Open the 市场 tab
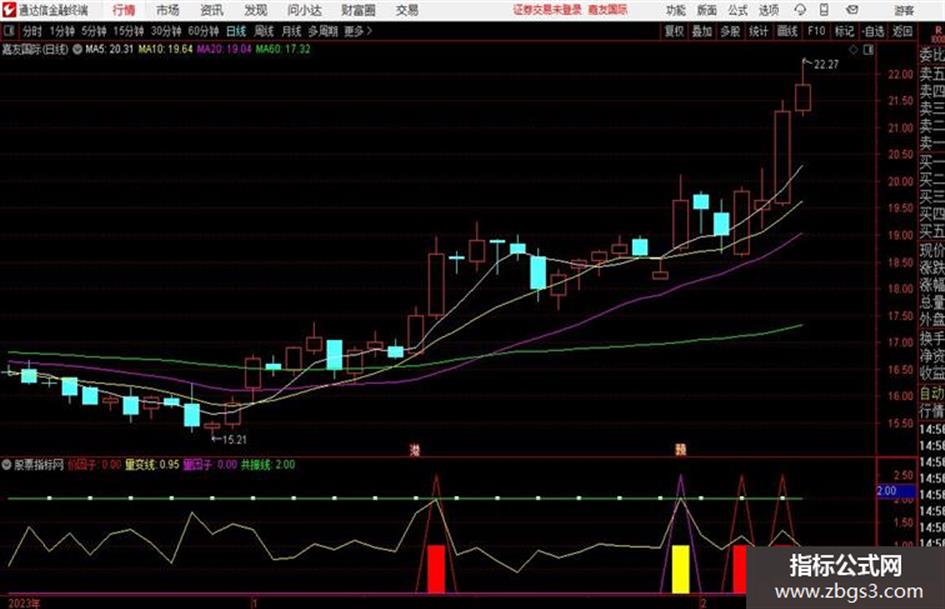Viewport: 945px width, 609px height. 168,10
